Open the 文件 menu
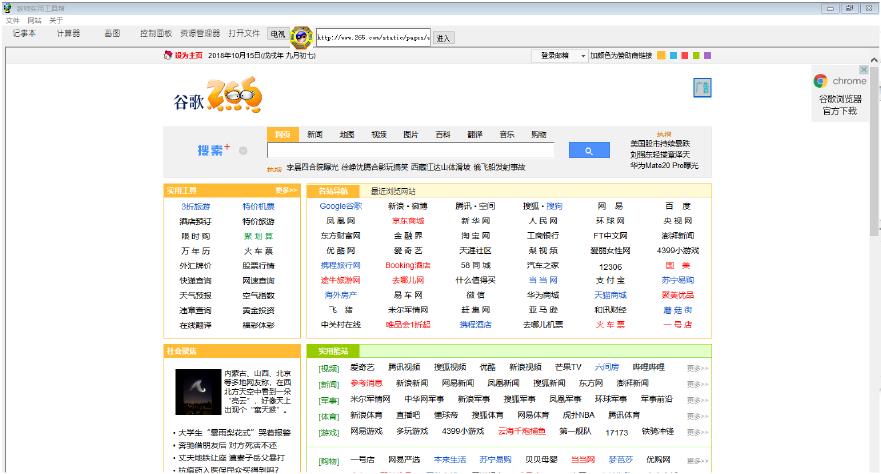 pyautogui.click(x=12, y=20)
